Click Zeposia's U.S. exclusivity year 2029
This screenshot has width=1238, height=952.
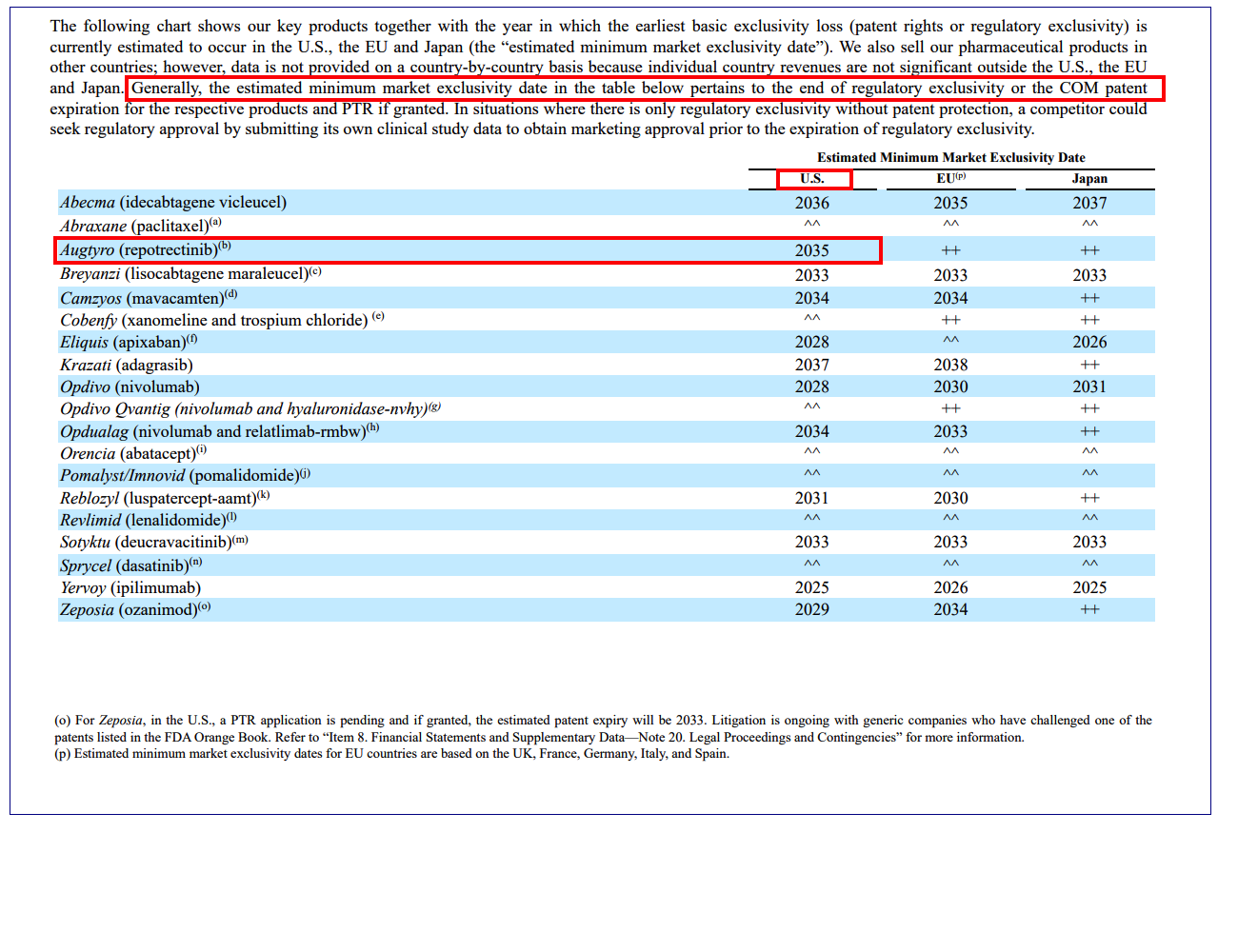click(x=811, y=609)
